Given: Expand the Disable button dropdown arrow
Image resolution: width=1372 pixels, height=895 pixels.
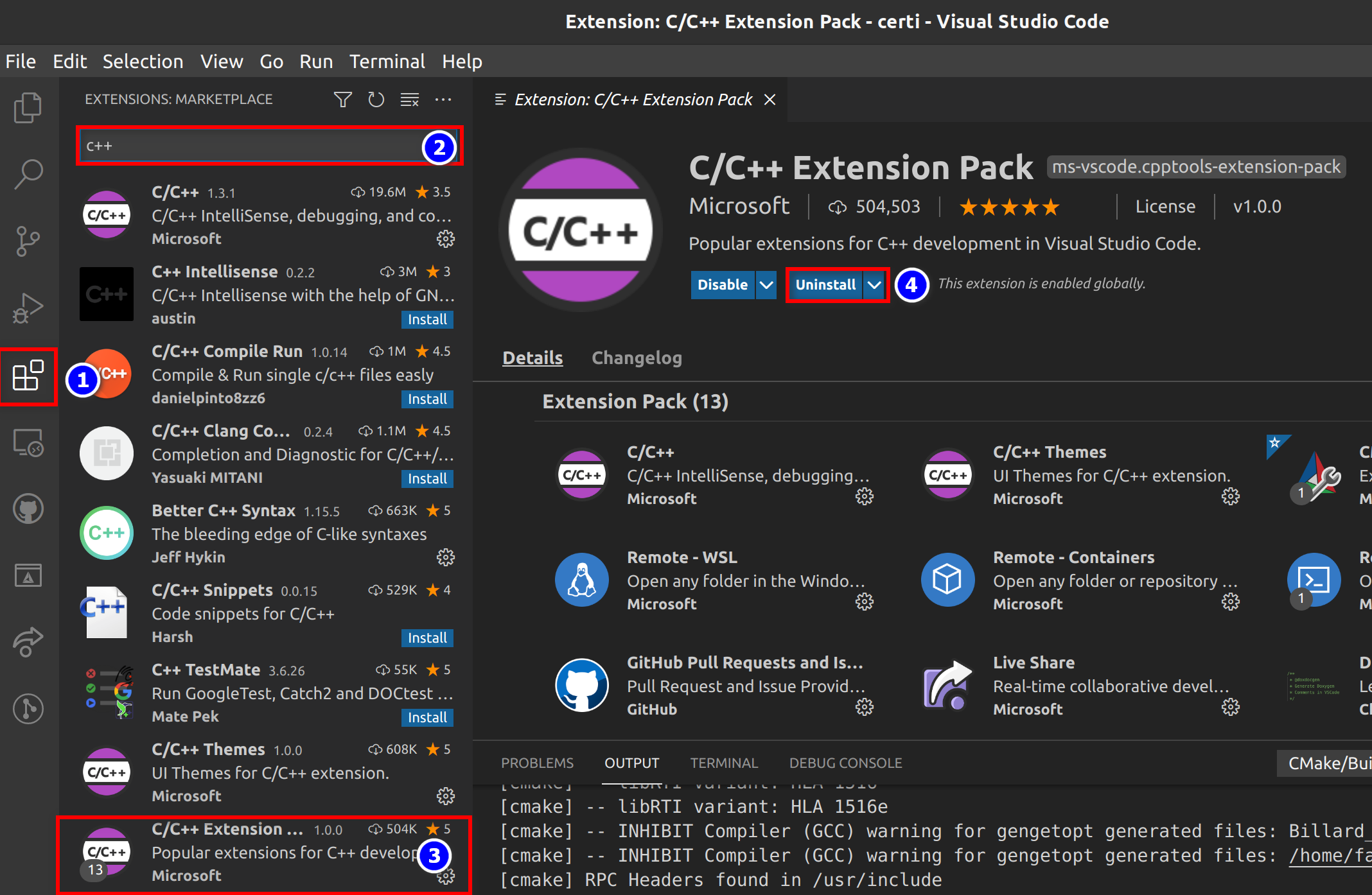Looking at the screenshot, I should [x=766, y=285].
